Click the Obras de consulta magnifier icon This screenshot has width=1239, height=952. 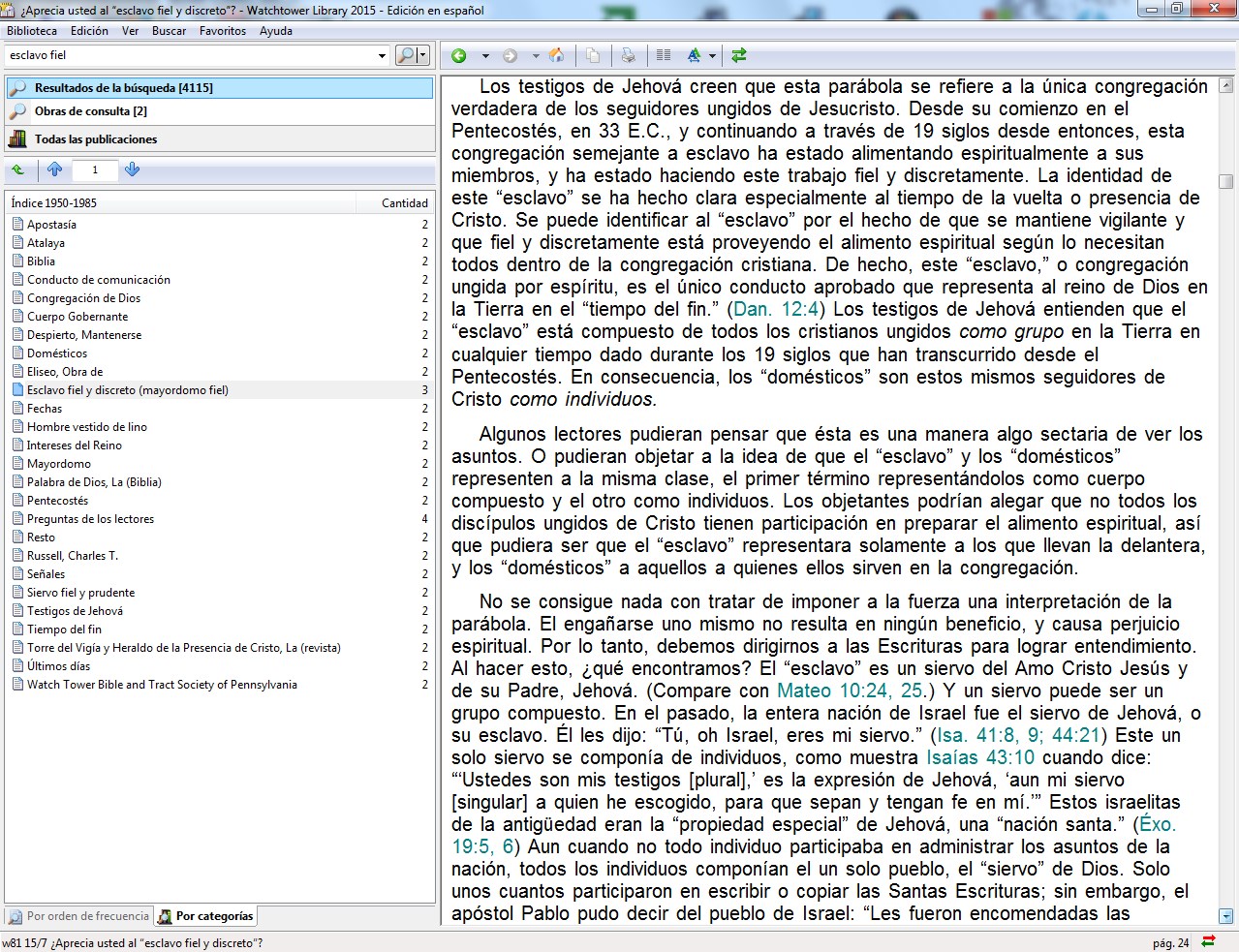click(17, 111)
